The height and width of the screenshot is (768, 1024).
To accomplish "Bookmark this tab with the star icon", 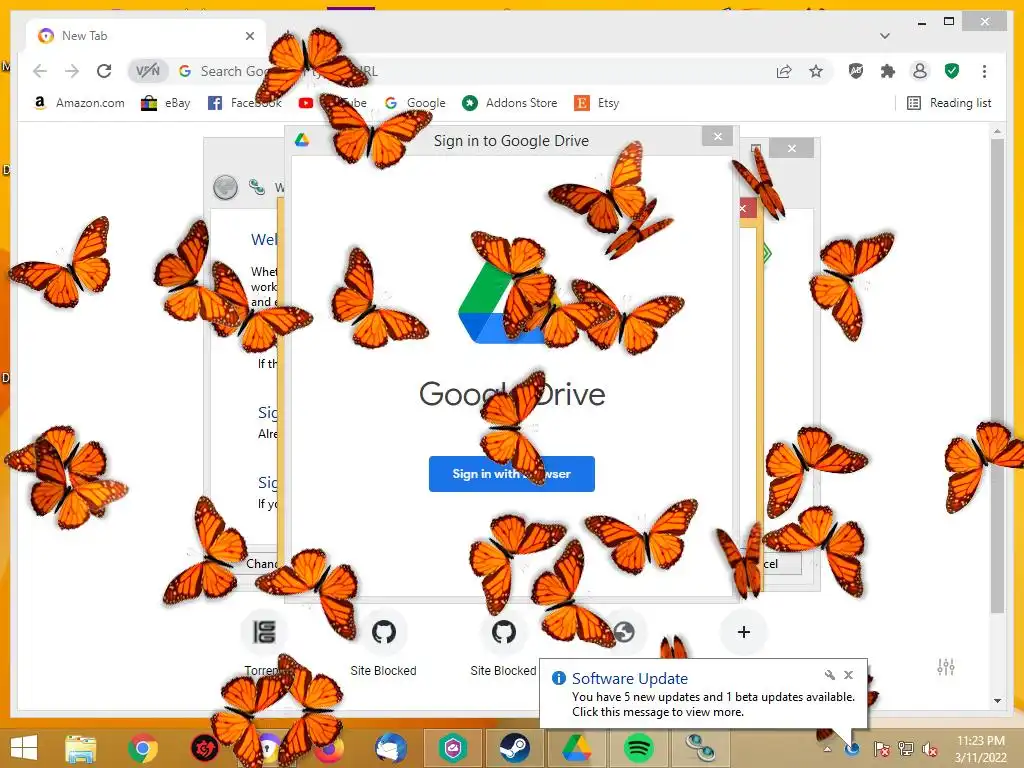I will pyautogui.click(x=816, y=71).
